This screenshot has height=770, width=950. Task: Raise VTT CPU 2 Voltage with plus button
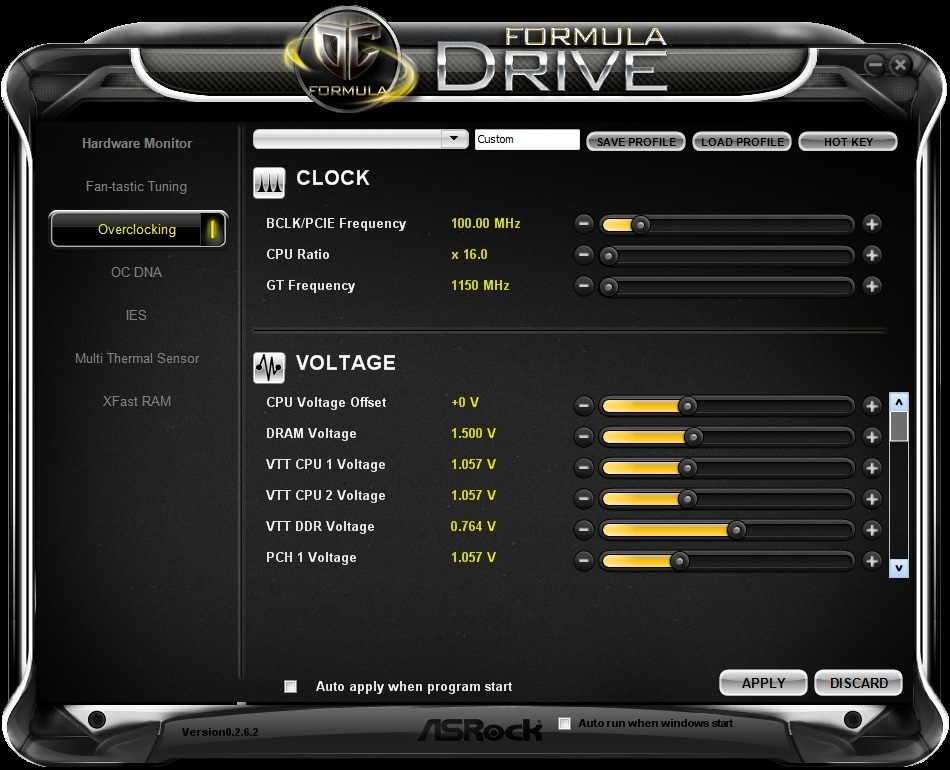(x=872, y=499)
